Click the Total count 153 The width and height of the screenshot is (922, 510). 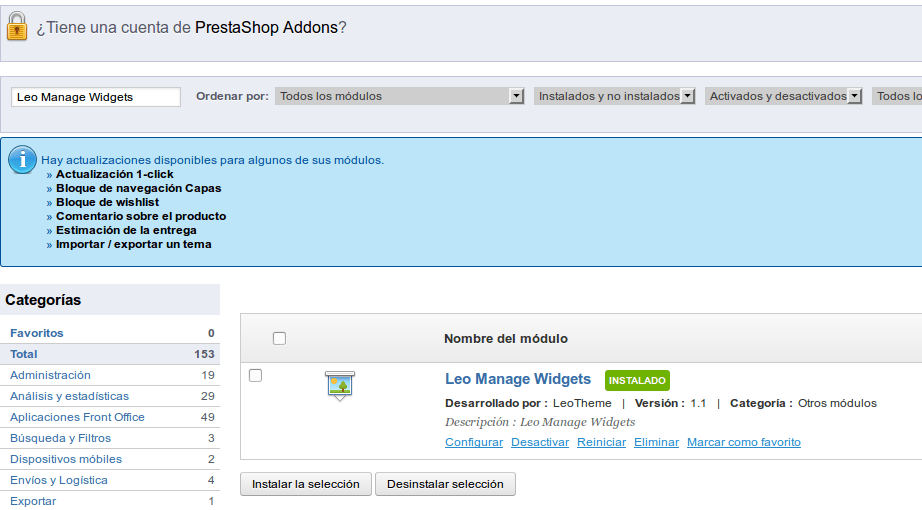click(205, 354)
